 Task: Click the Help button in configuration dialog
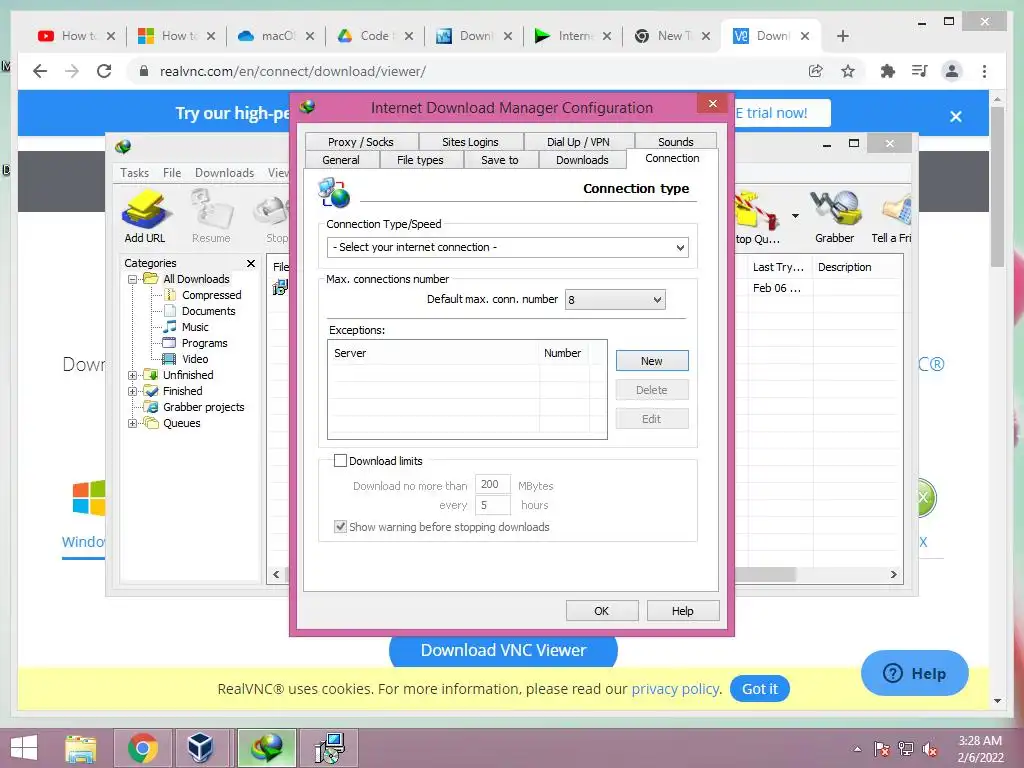[682, 611]
